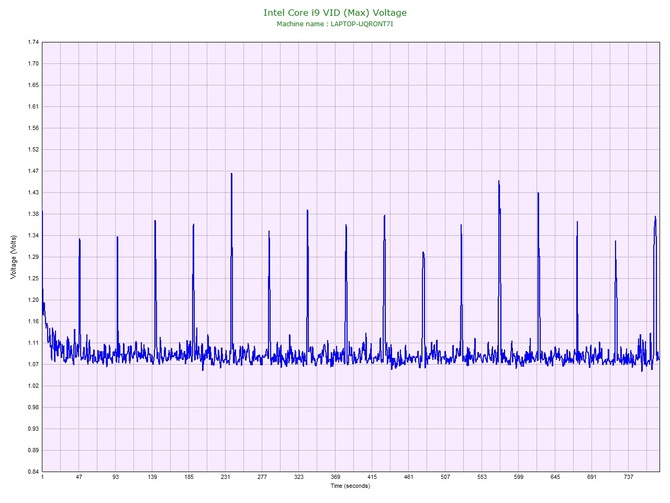670x503 pixels.
Task: Click the 231 time-axis label
Action: click(x=226, y=477)
